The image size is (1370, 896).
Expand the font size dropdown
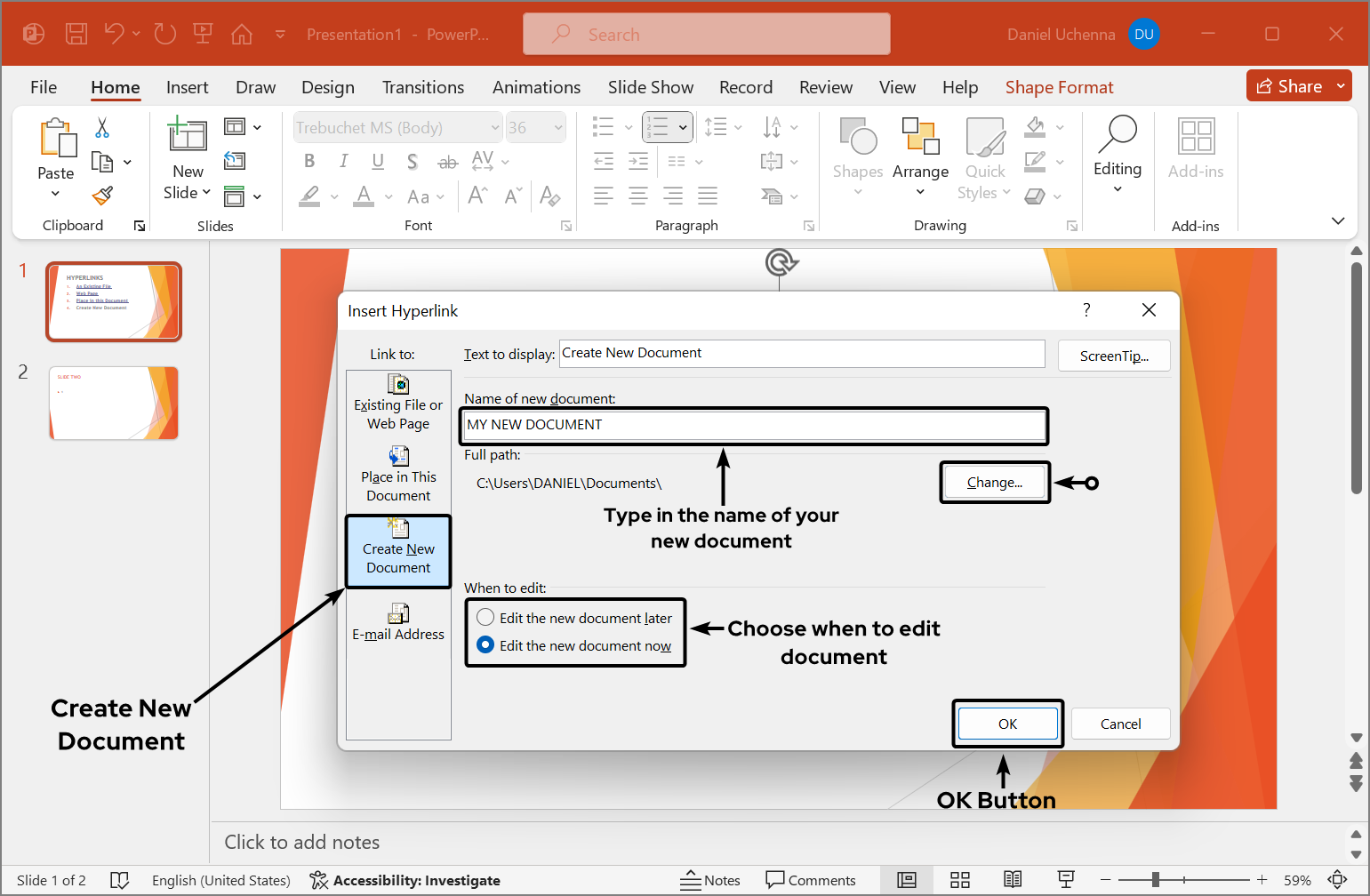coord(558,128)
